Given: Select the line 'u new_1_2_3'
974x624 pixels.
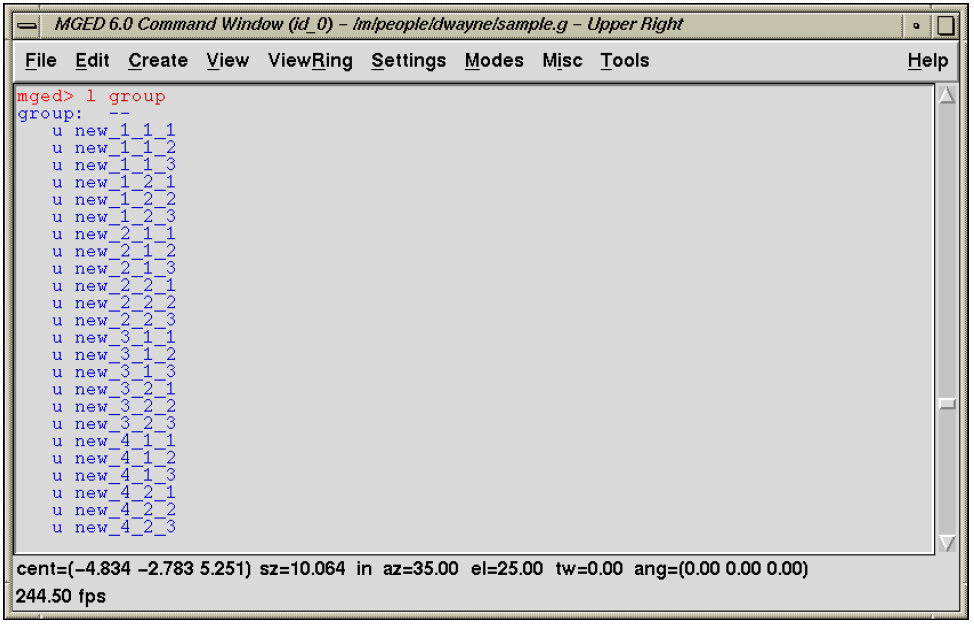Looking at the screenshot, I should (114, 217).
